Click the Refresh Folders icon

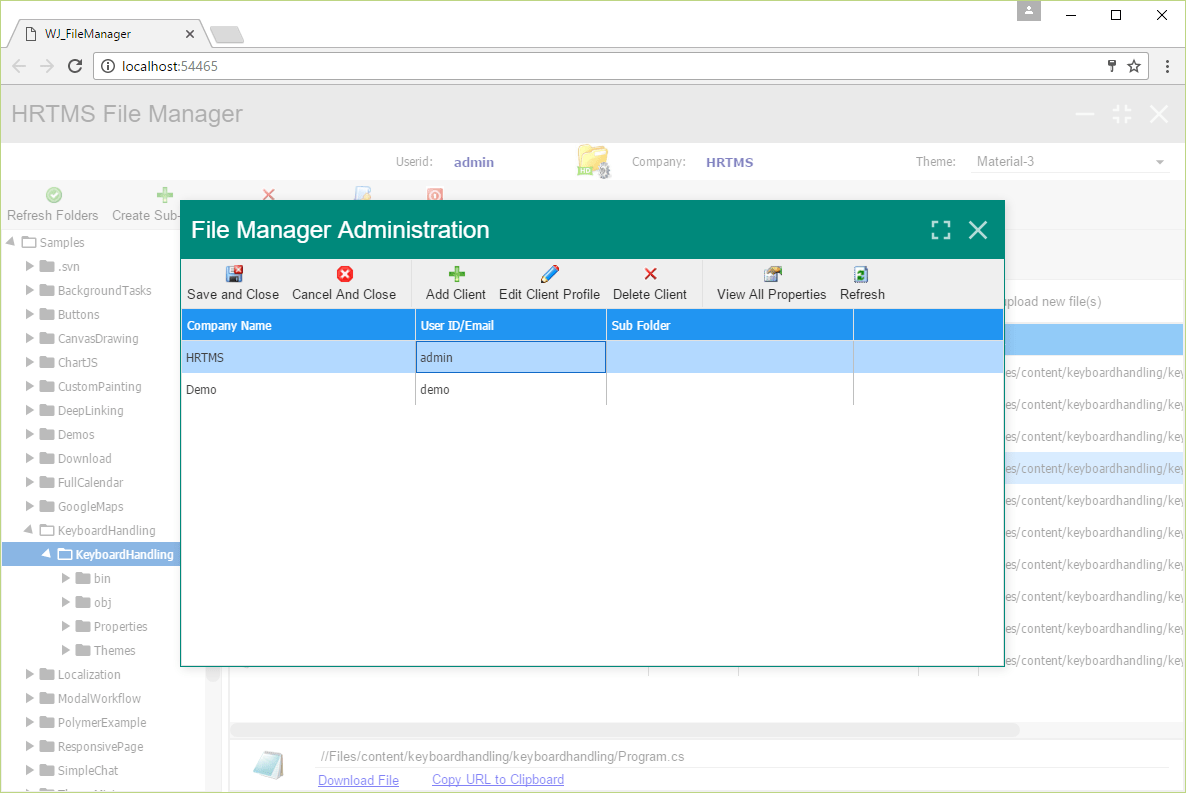coord(54,194)
